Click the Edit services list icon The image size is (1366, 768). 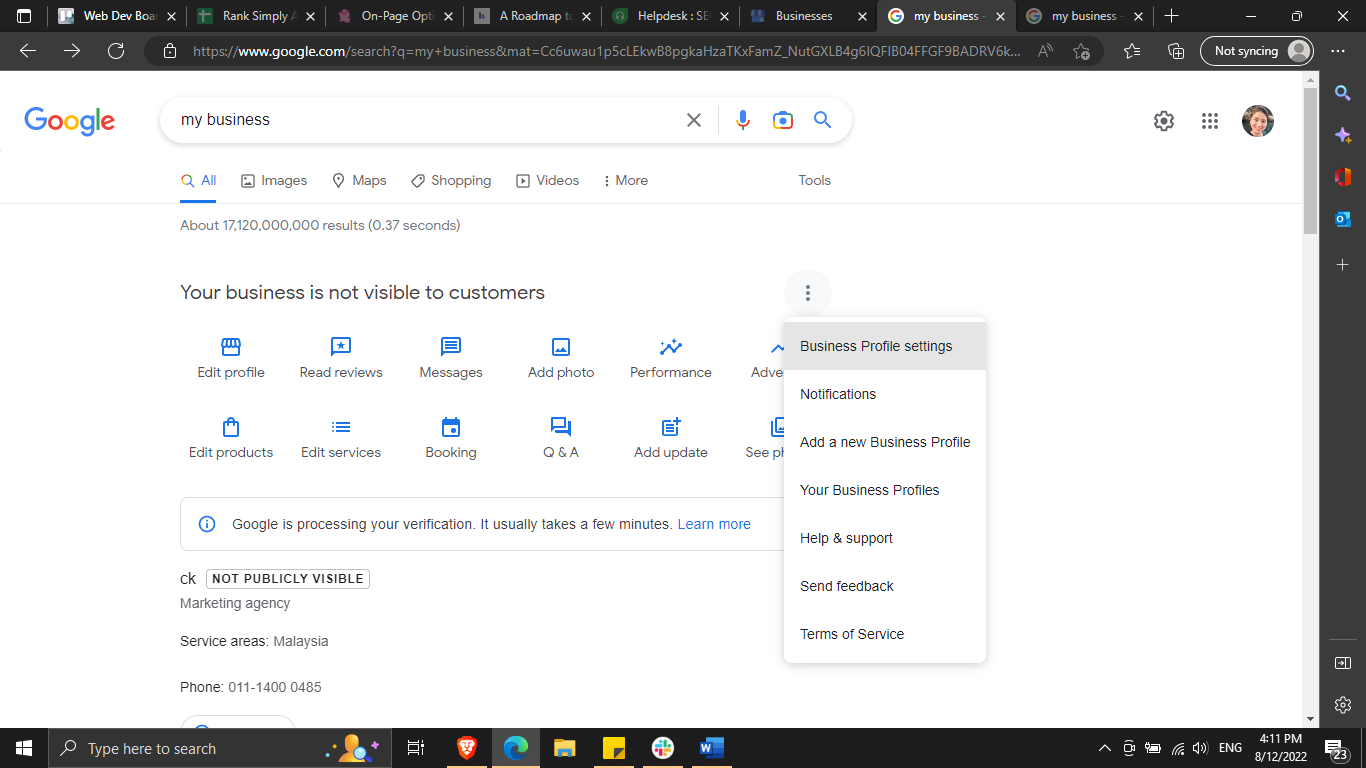click(x=341, y=427)
